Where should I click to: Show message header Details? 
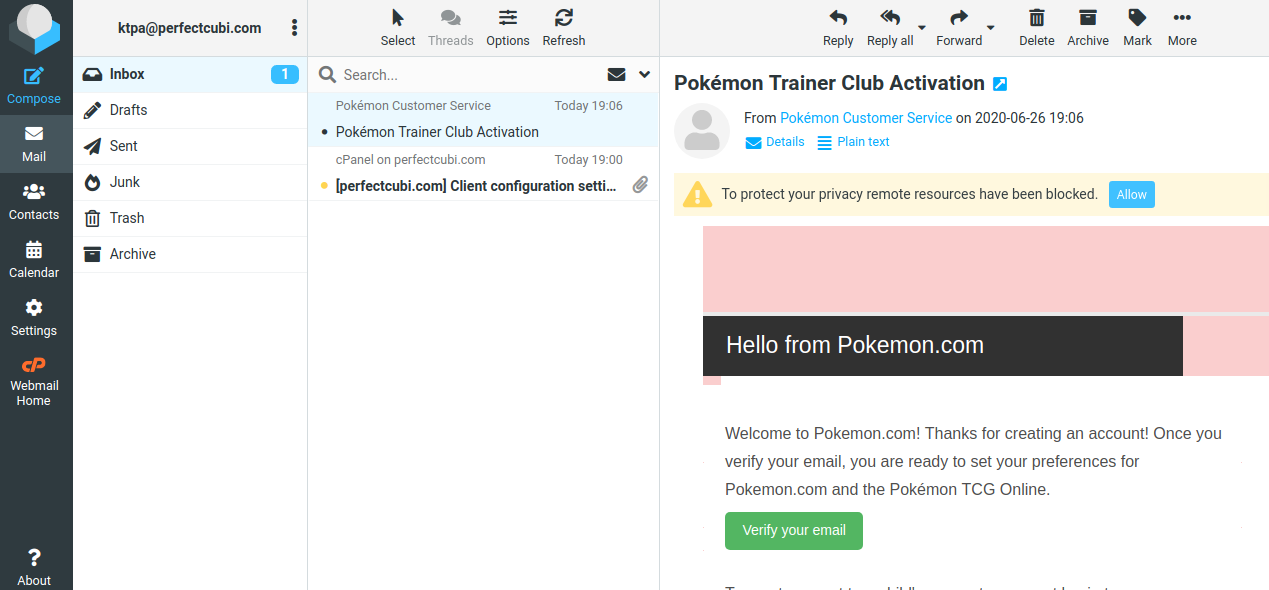(775, 142)
